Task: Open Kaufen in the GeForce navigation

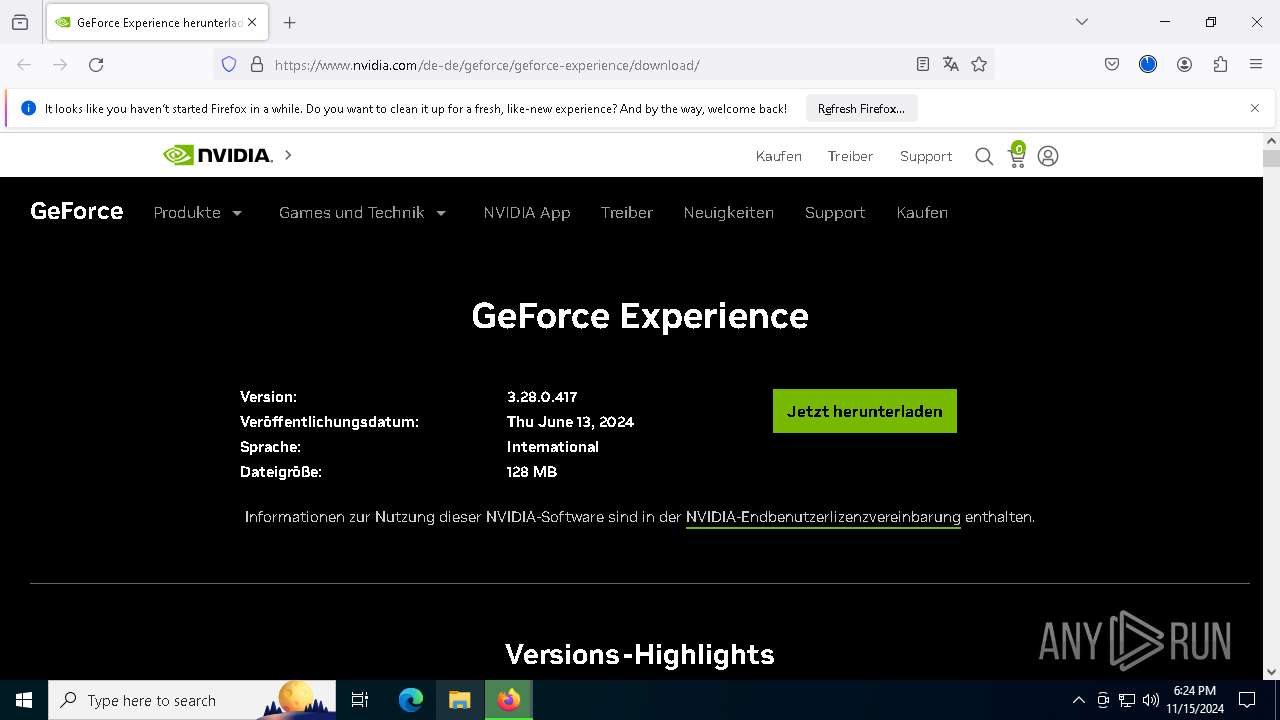Action: [x=922, y=212]
